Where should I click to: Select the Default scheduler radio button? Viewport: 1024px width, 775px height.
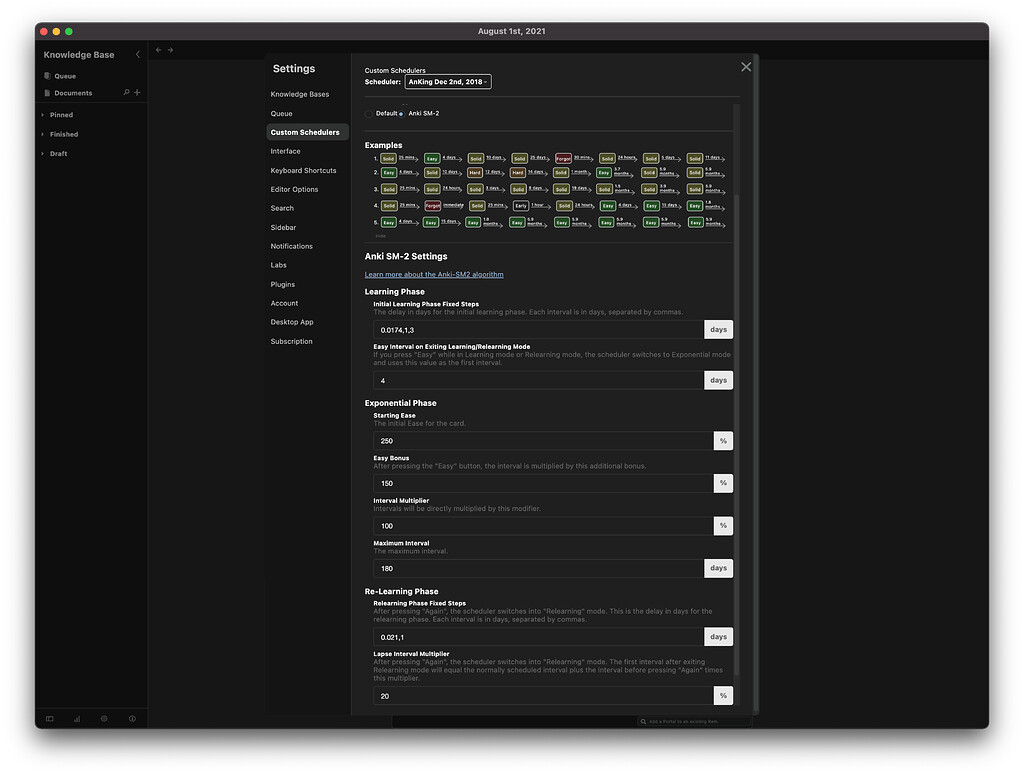click(x=367, y=113)
